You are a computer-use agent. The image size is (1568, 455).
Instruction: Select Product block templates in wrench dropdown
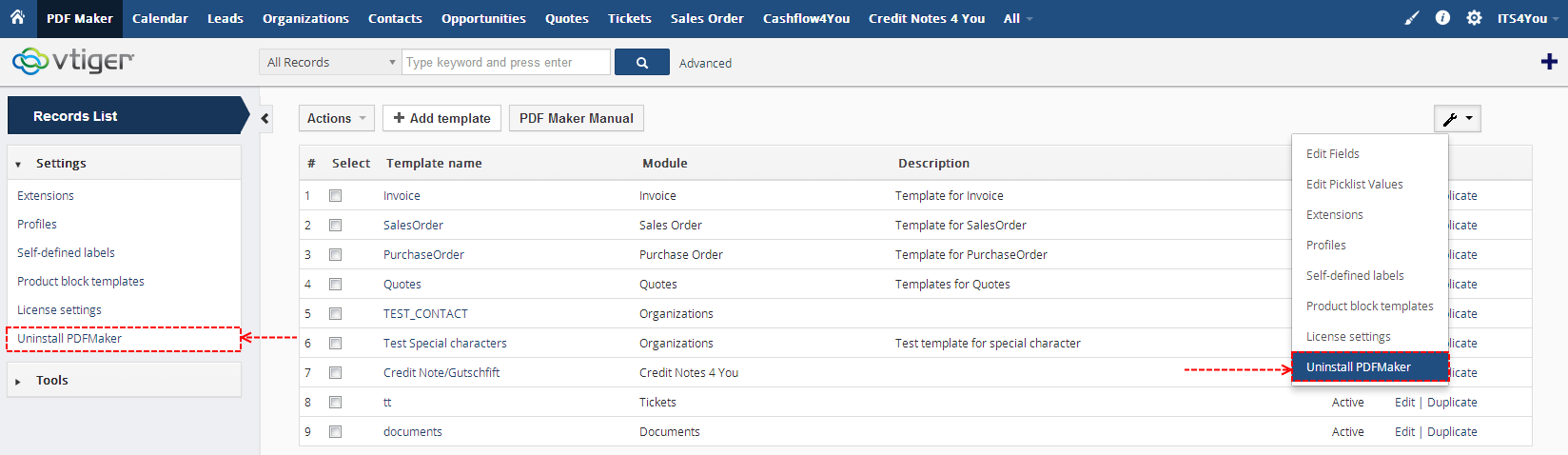click(1370, 306)
